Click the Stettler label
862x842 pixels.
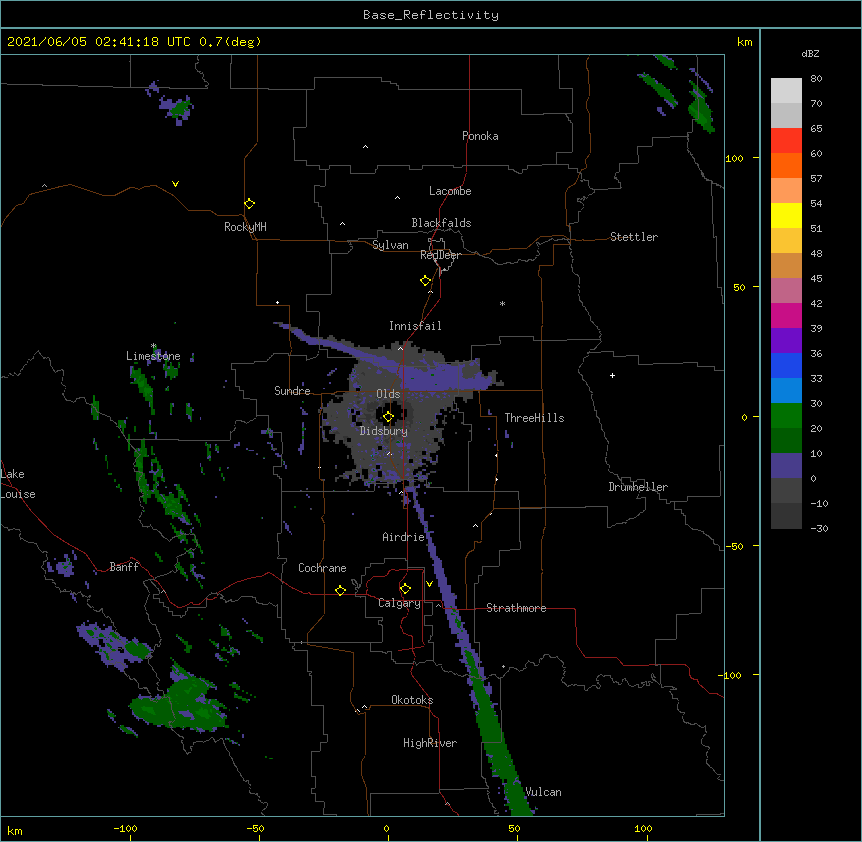click(634, 237)
